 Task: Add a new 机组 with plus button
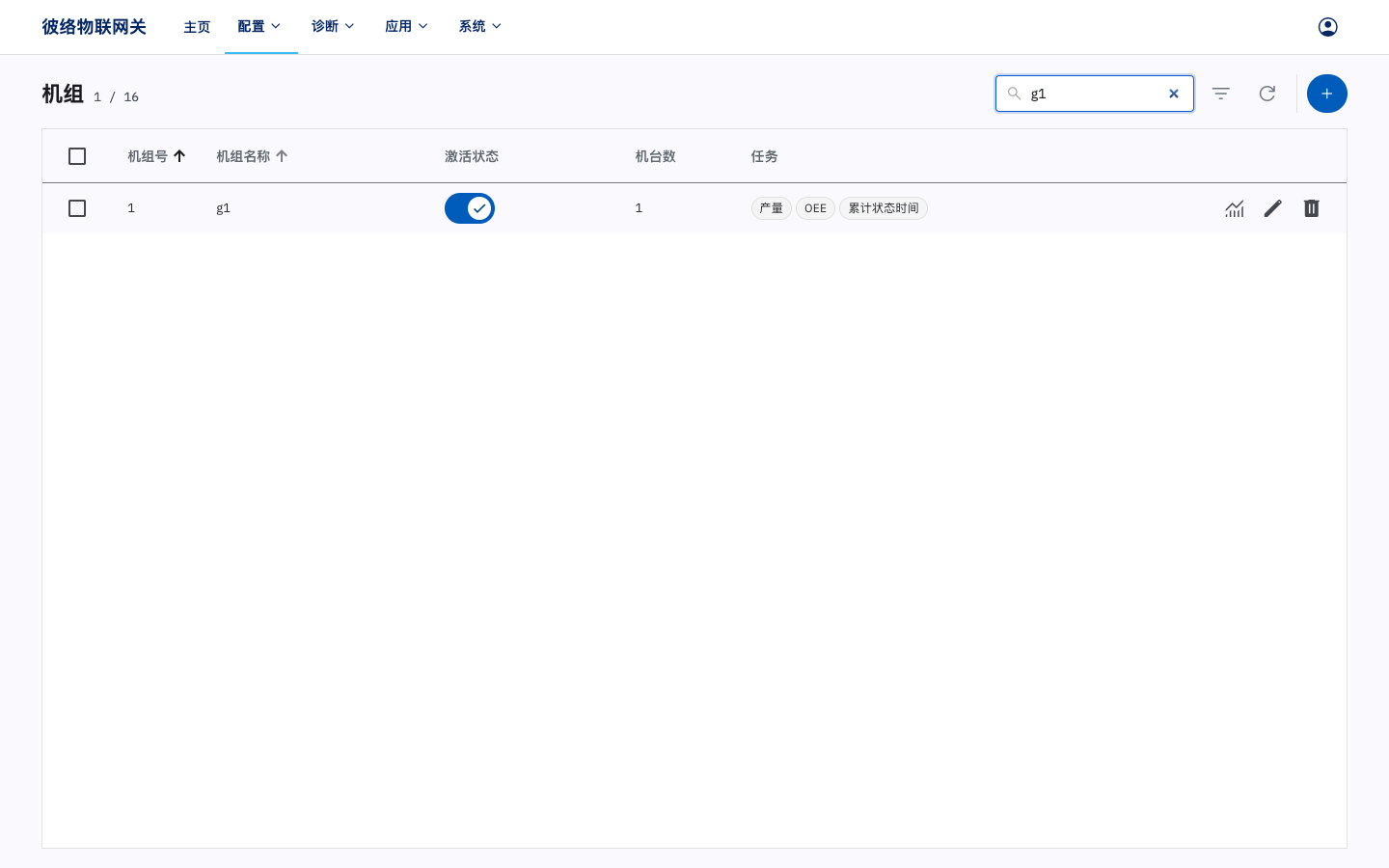coord(1327,94)
